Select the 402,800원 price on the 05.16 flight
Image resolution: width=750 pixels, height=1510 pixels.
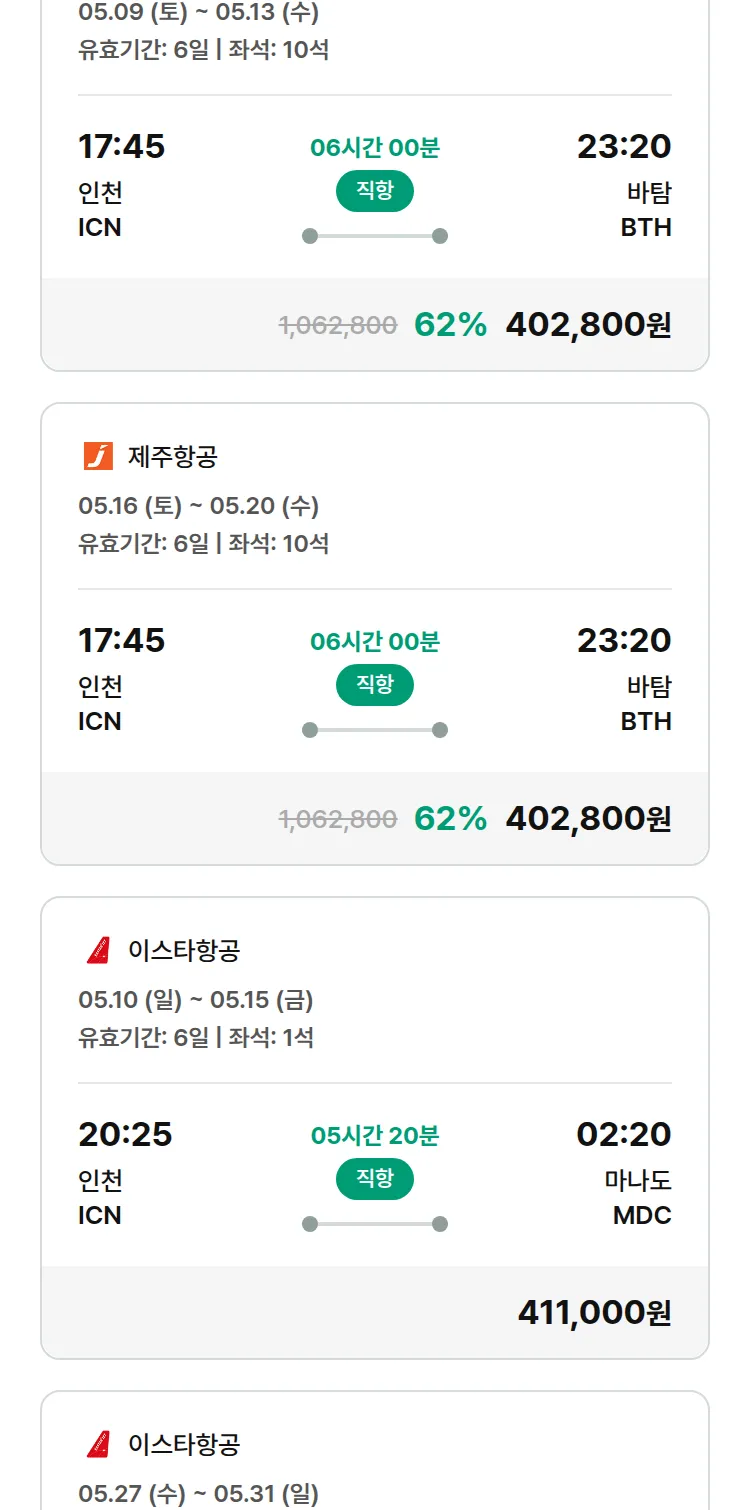pos(588,819)
